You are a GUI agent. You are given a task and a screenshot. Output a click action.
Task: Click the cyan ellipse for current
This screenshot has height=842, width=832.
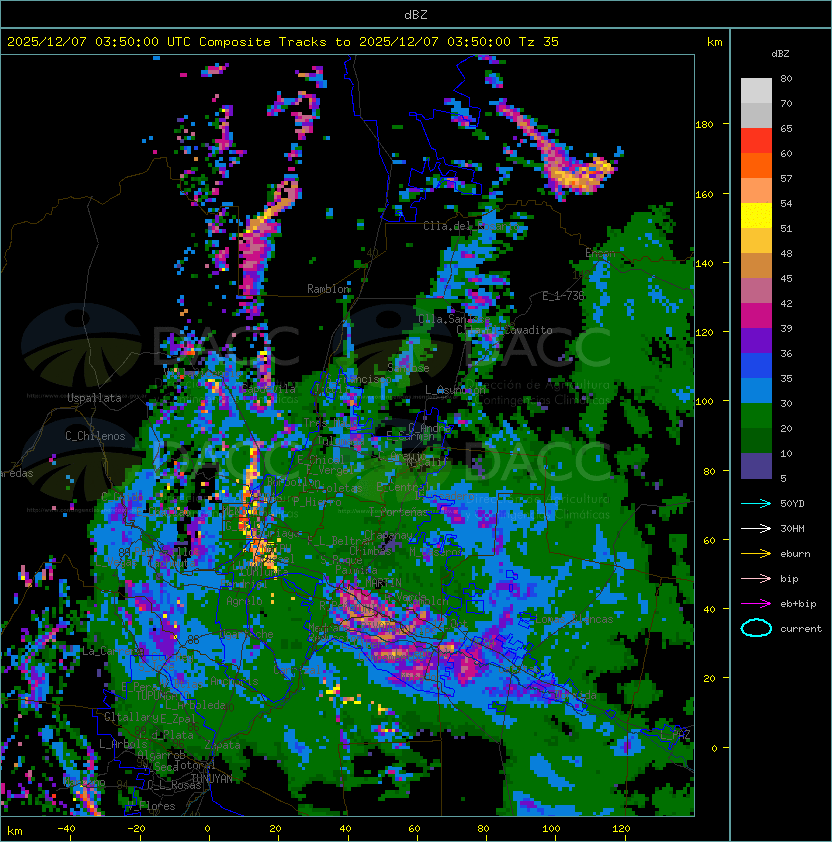pyautogui.click(x=756, y=628)
